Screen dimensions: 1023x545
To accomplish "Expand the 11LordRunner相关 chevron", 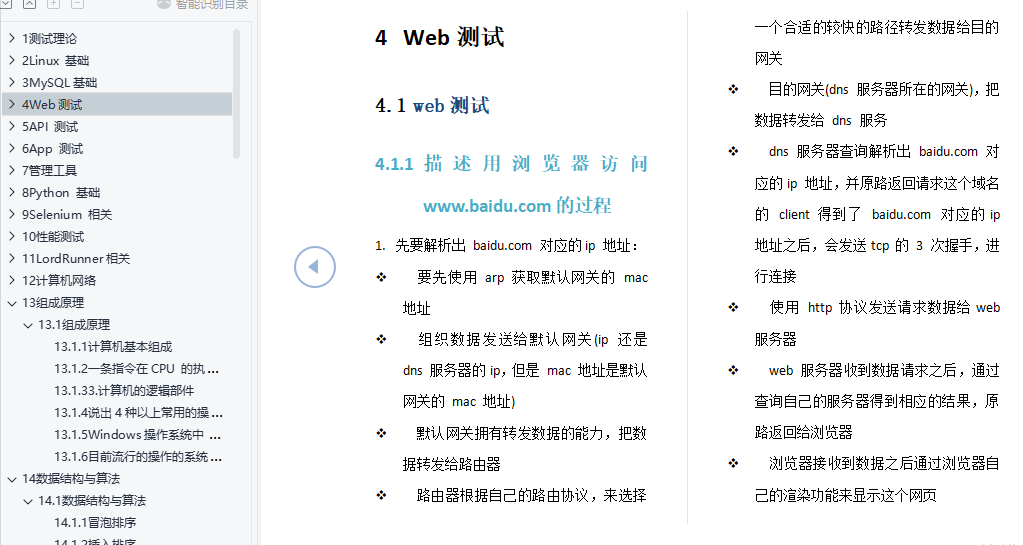I will pyautogui.click(x=12, y=258).
